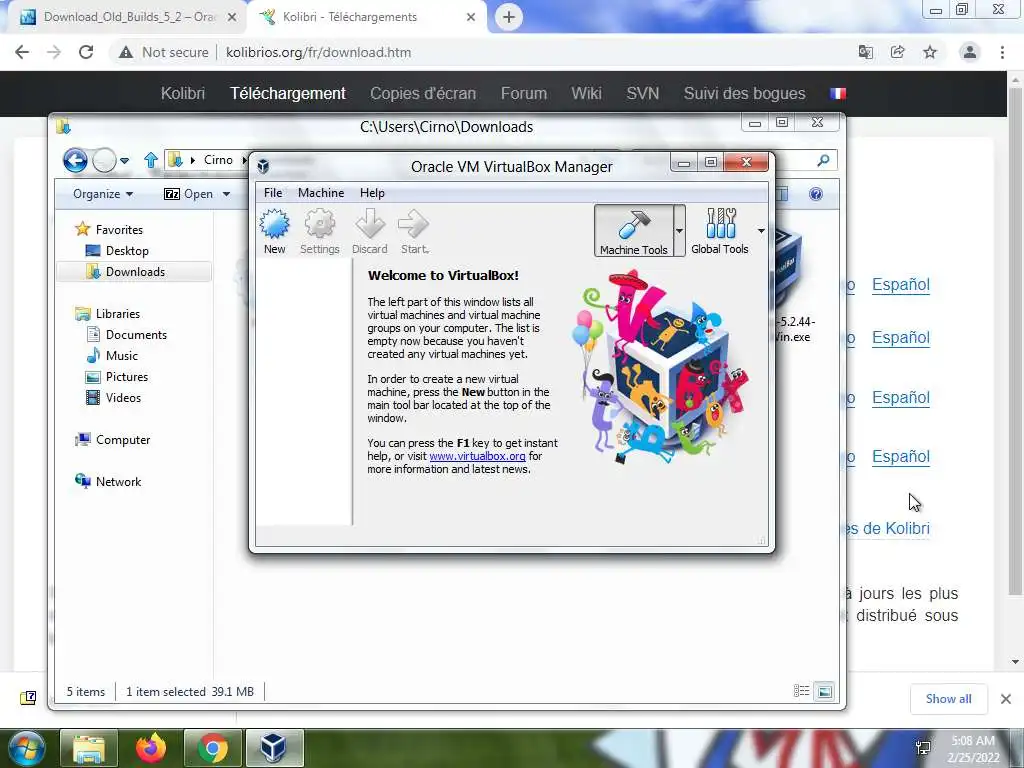Image resolution: width=1024 pixels, height=768 pixels.
Task: Open the Wiki link on Kolibri site
Action: tap(586, 93)
